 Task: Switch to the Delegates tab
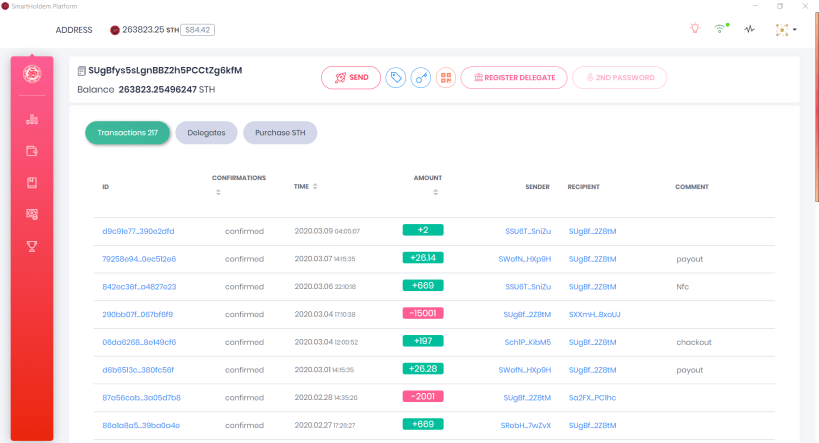click(x=206, y=133)
